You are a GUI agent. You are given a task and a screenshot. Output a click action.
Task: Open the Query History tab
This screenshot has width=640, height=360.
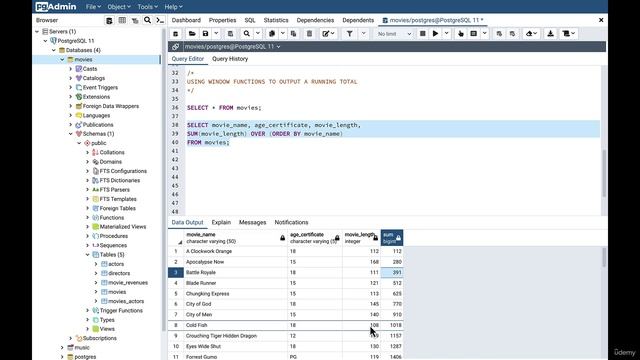(x=230, y=59)
